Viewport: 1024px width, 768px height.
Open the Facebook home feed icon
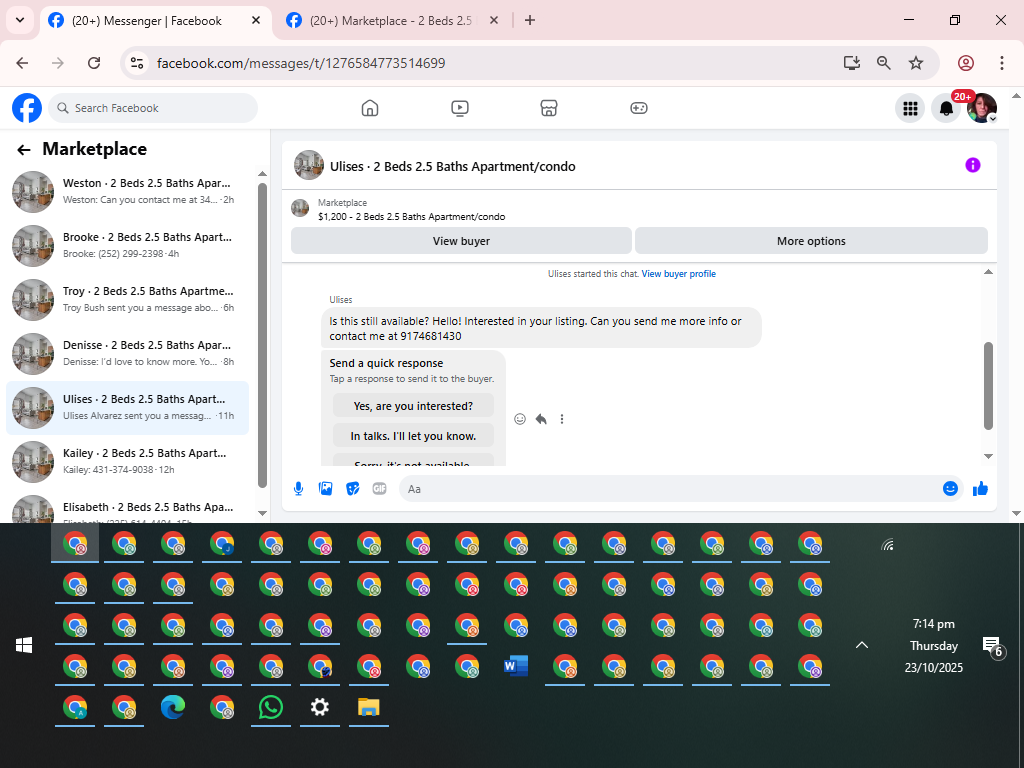pyautogui.click(x=370, y=108)
